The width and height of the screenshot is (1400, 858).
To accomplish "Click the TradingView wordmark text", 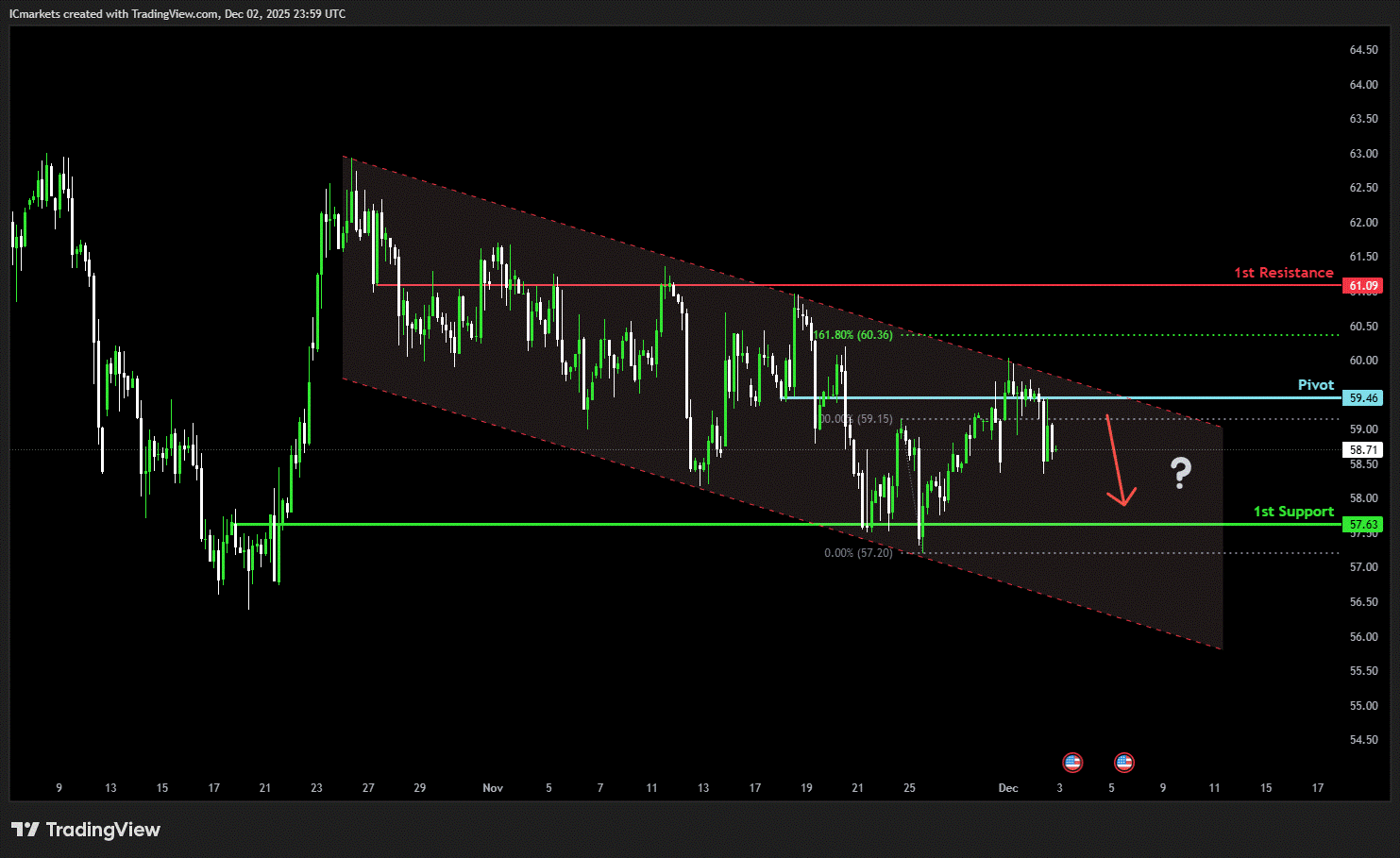I will point(103,830).
